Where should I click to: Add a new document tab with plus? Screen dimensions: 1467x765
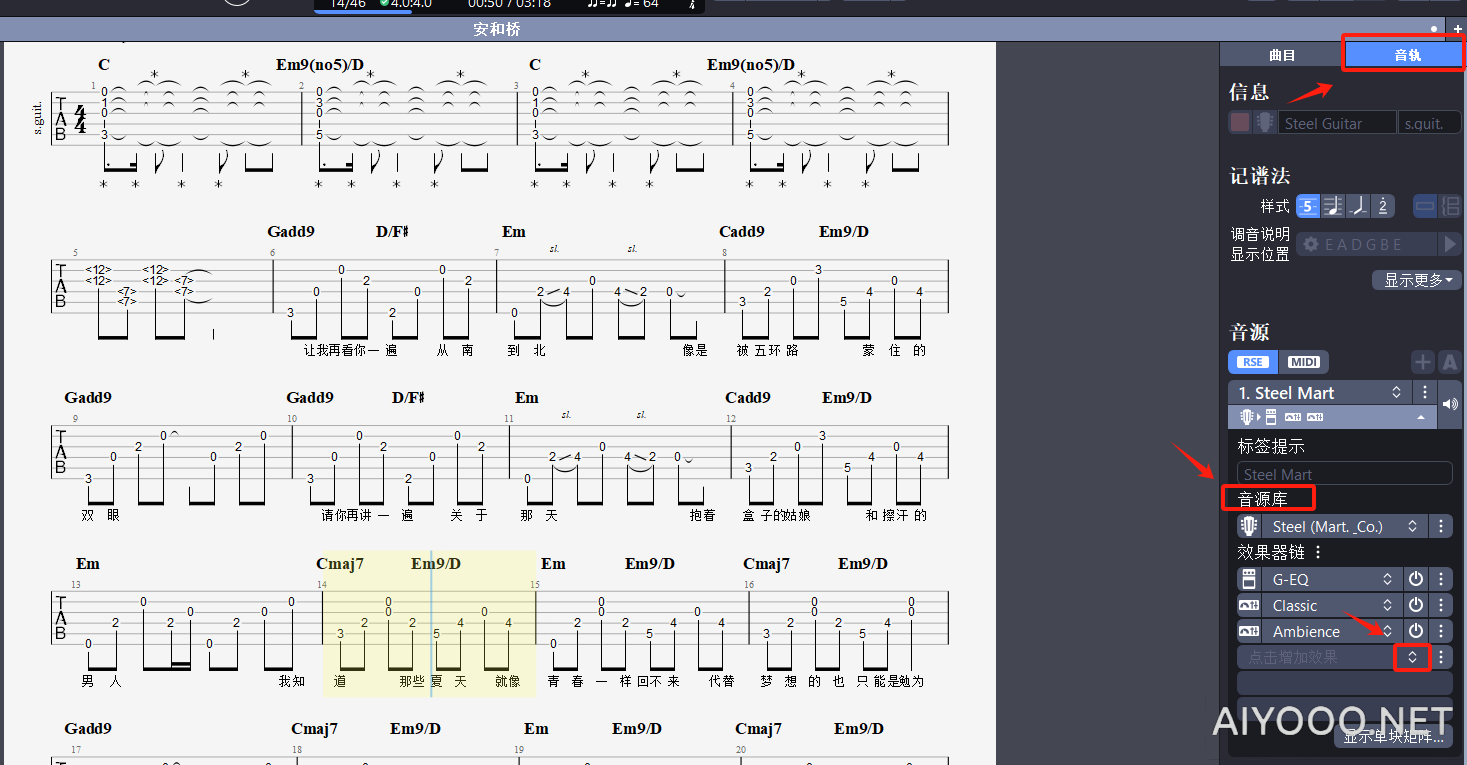click(x=1457, y=29)
